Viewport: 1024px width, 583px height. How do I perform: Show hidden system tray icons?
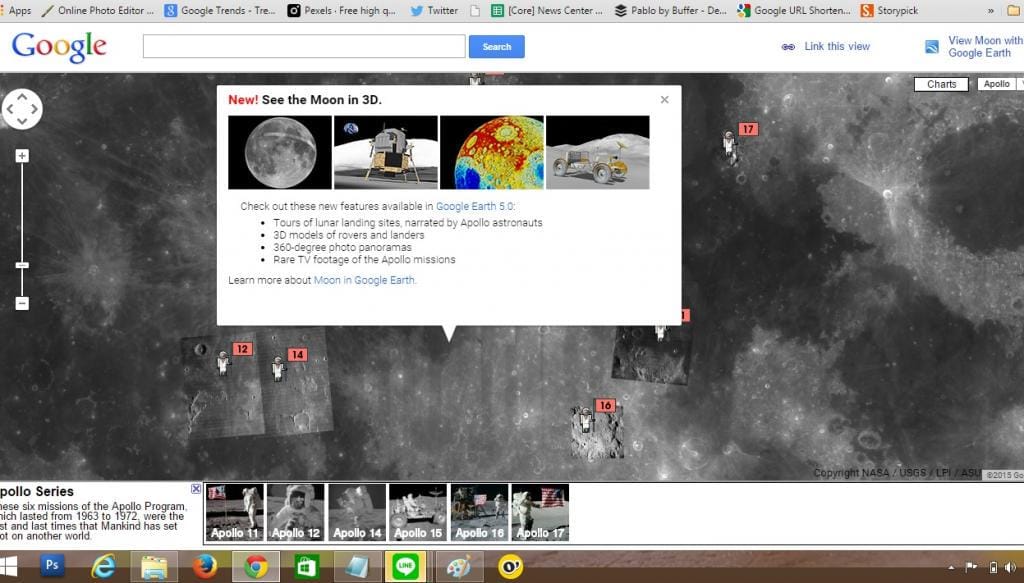[946, 567]
